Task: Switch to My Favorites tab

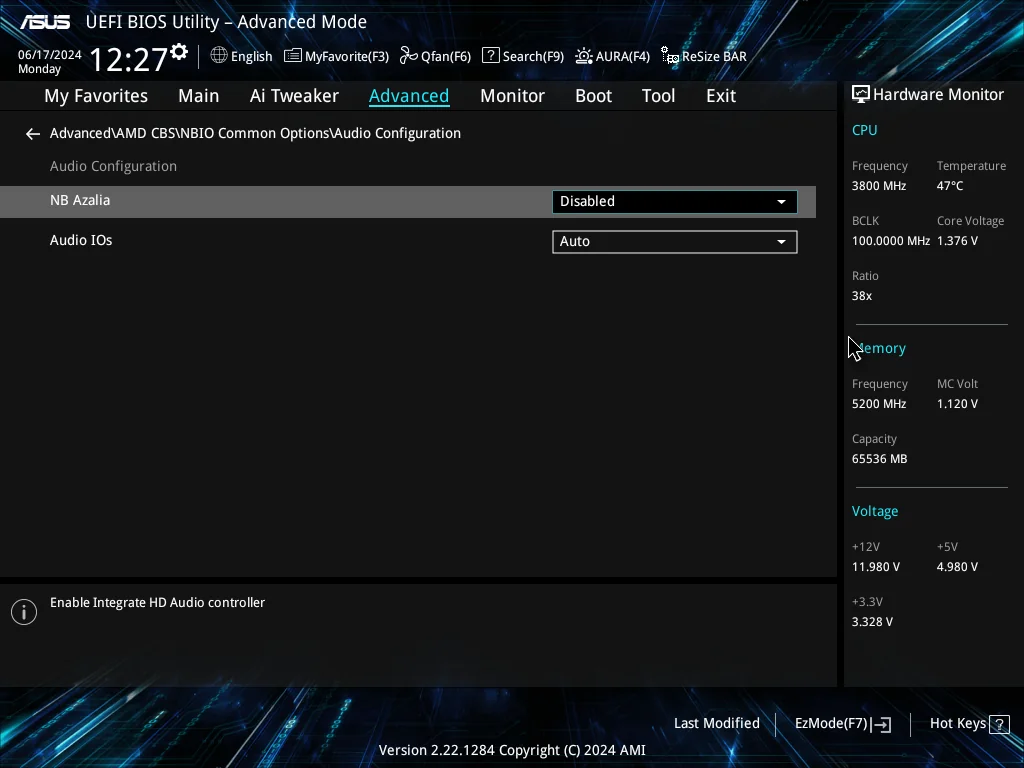Action: tap(96, 96)
